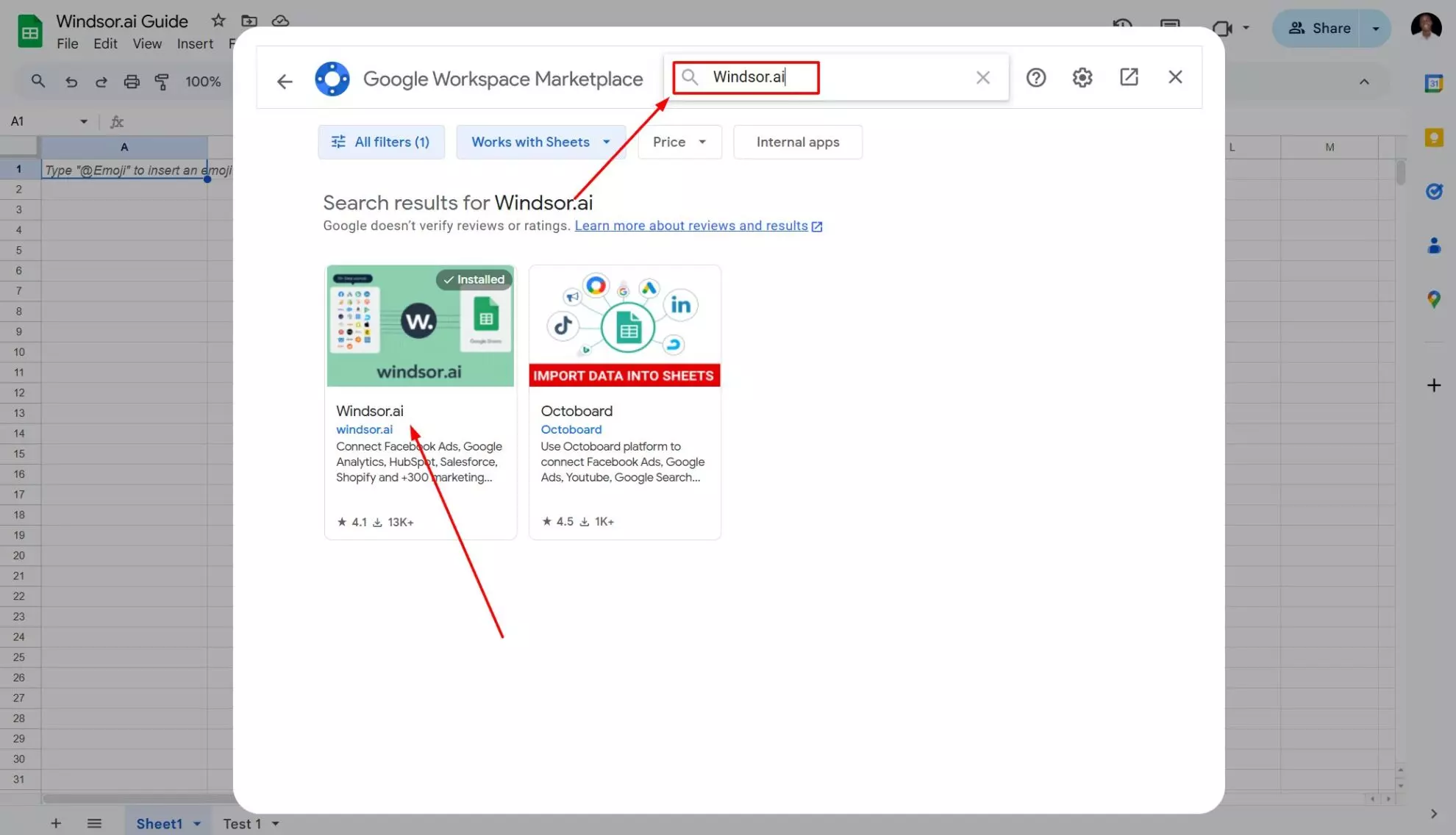Open the Name box dropdown arrow
Screen dimensions: 1456x835
(x=84, y=121)
